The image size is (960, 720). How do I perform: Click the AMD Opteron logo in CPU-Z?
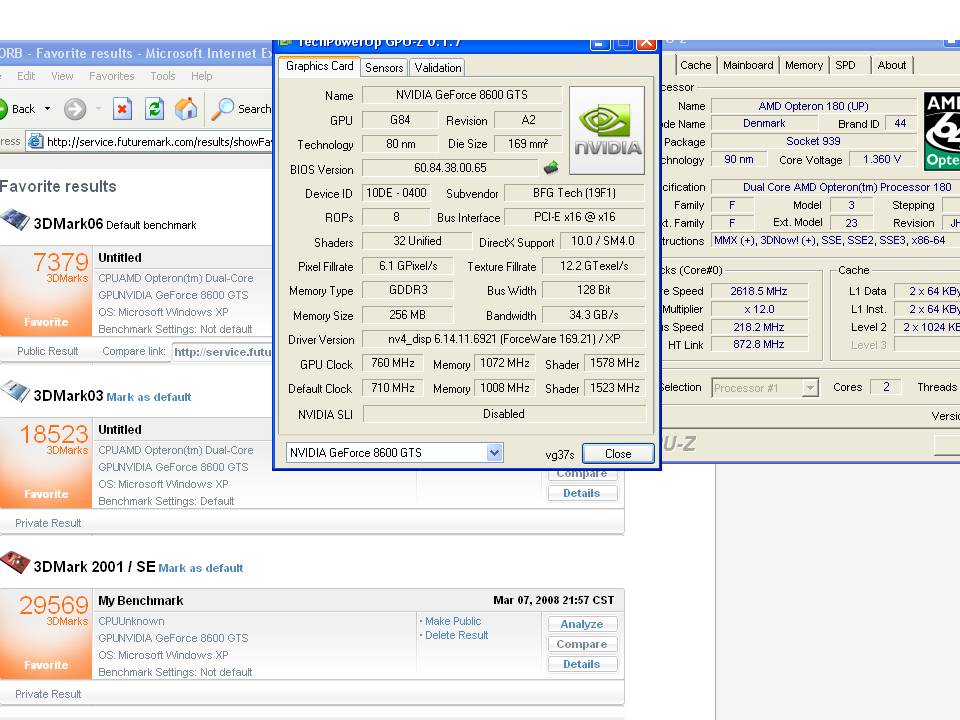(942, 131)
